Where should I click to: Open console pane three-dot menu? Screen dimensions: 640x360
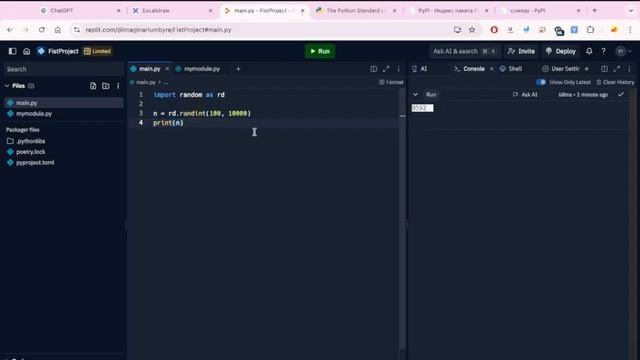click(629, 69)
